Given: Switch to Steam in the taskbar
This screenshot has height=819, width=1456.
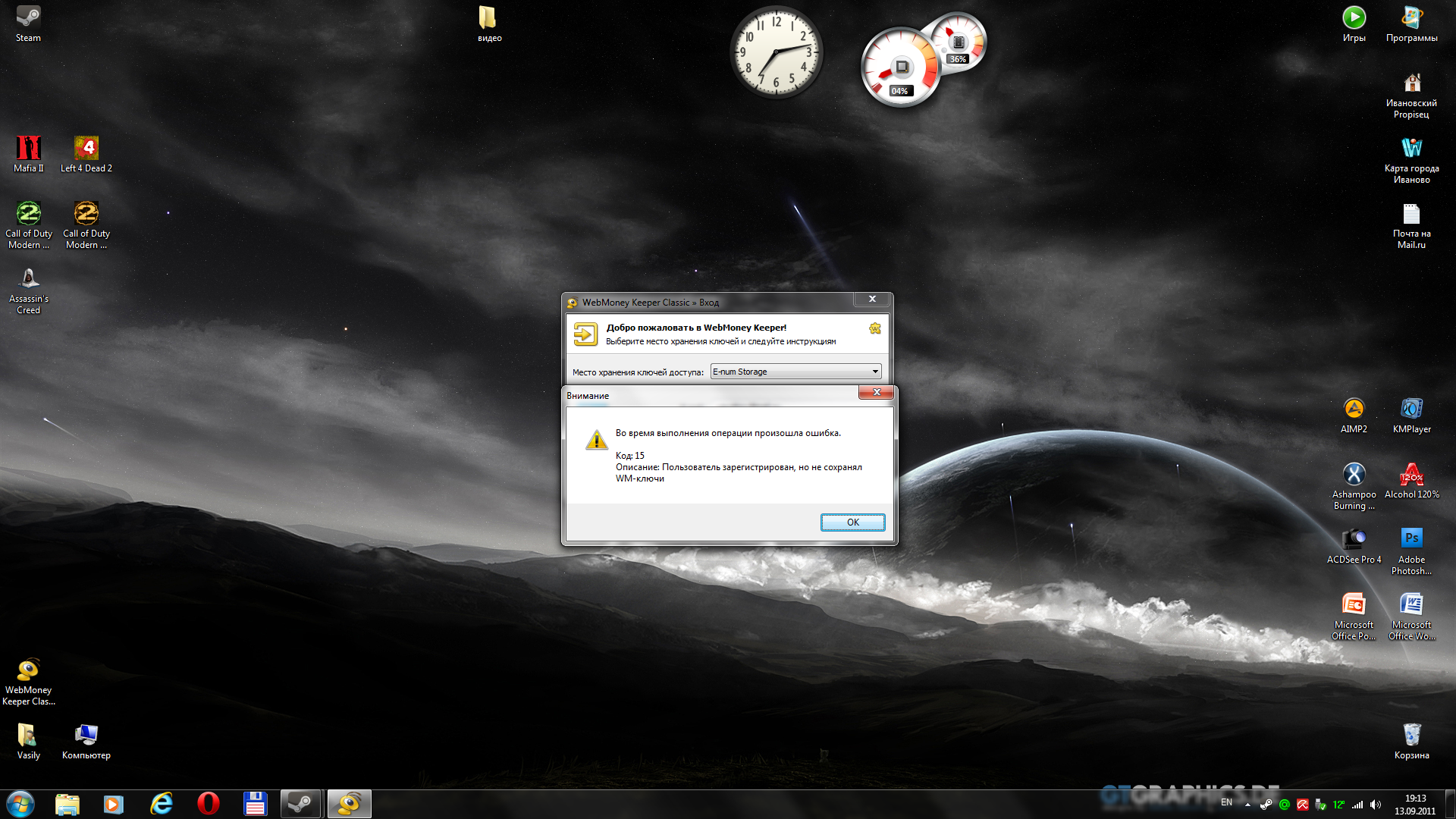Looking at the screenshot, I should (301, 804).
